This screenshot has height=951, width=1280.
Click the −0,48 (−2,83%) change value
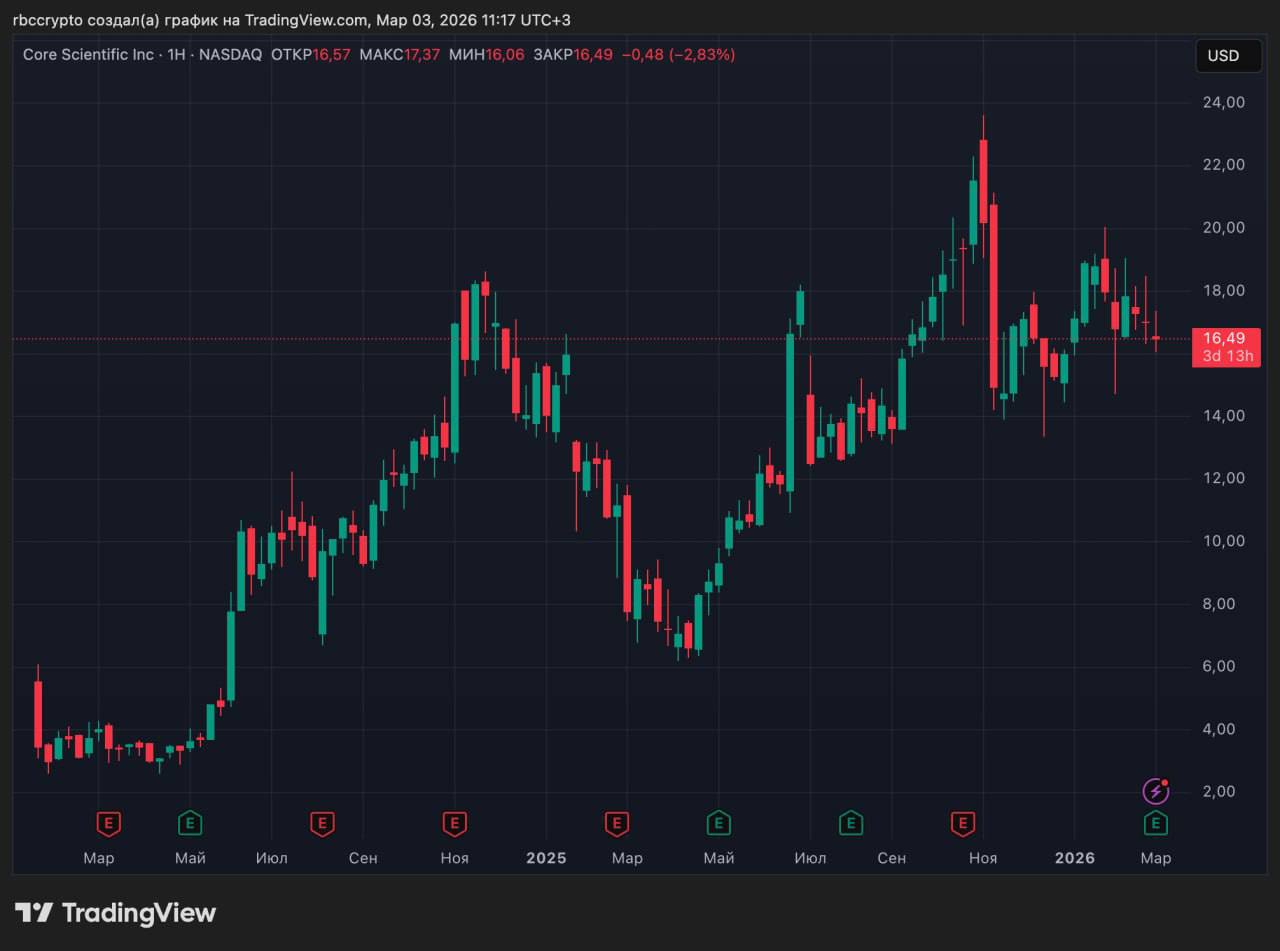tap(679, 55)
